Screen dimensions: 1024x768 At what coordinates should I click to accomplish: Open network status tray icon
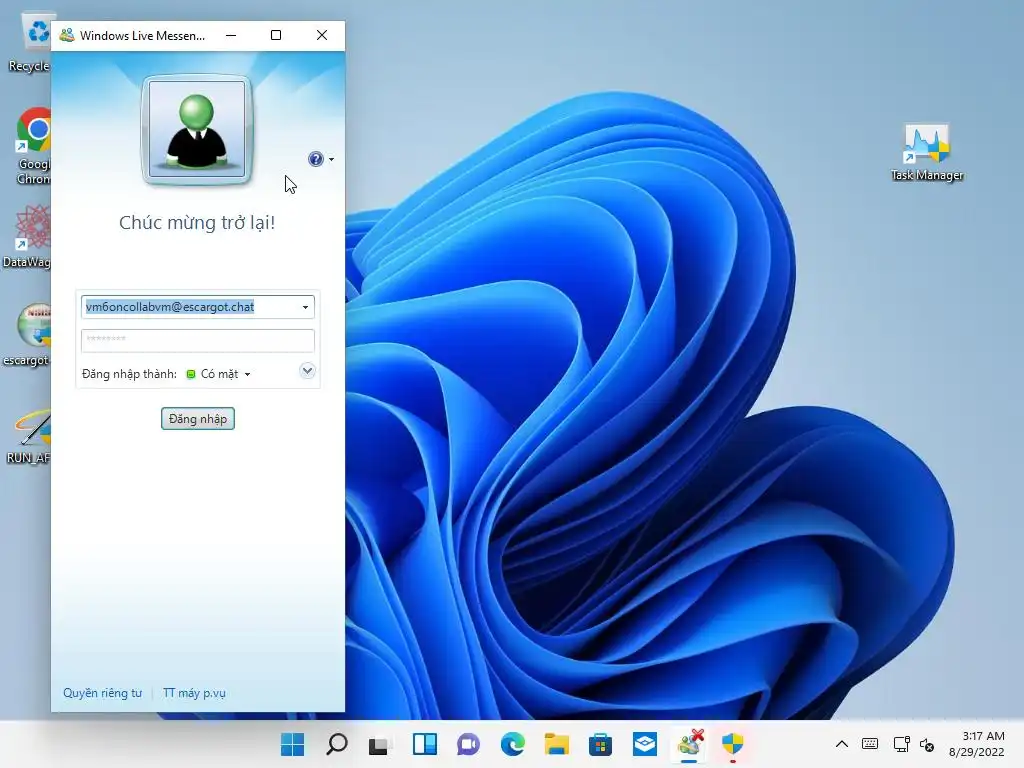(x=901, y=744)
